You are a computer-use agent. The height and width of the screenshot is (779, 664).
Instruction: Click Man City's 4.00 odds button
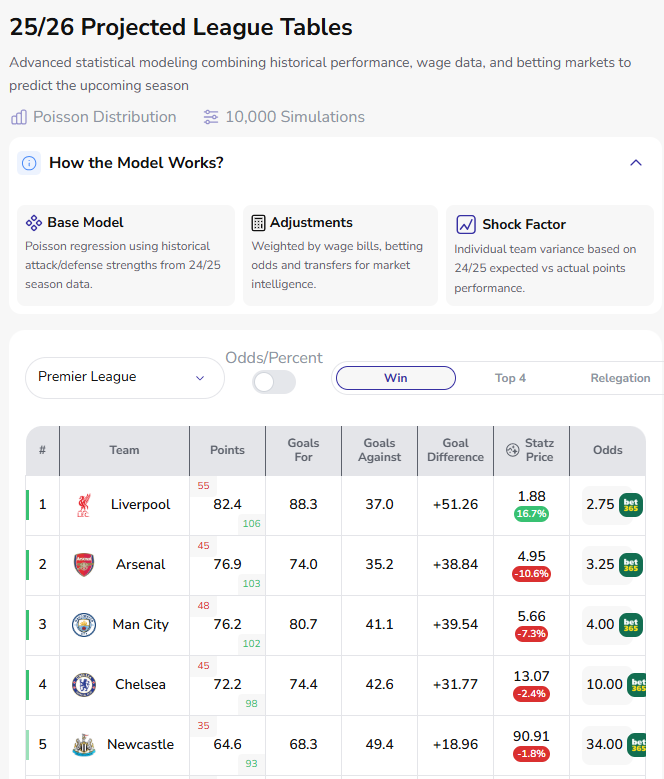tap(612, 625)
